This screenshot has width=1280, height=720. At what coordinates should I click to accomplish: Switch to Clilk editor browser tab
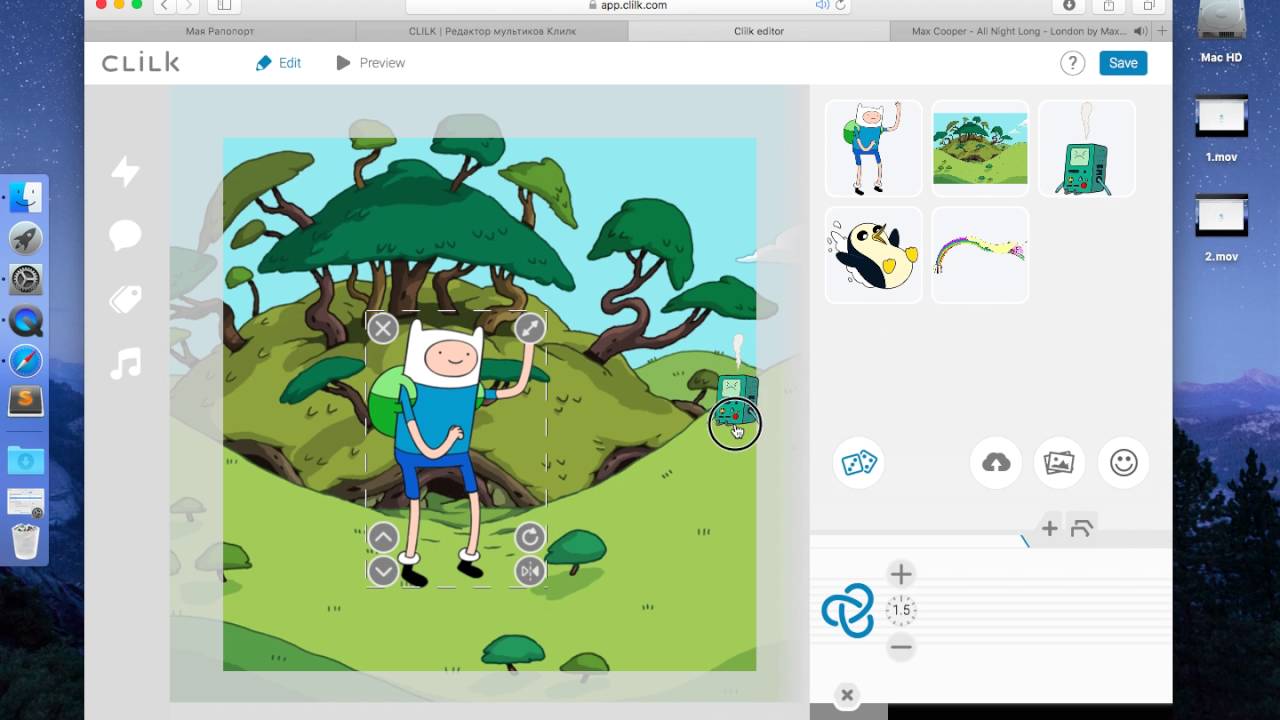click(x=759, y=31)
